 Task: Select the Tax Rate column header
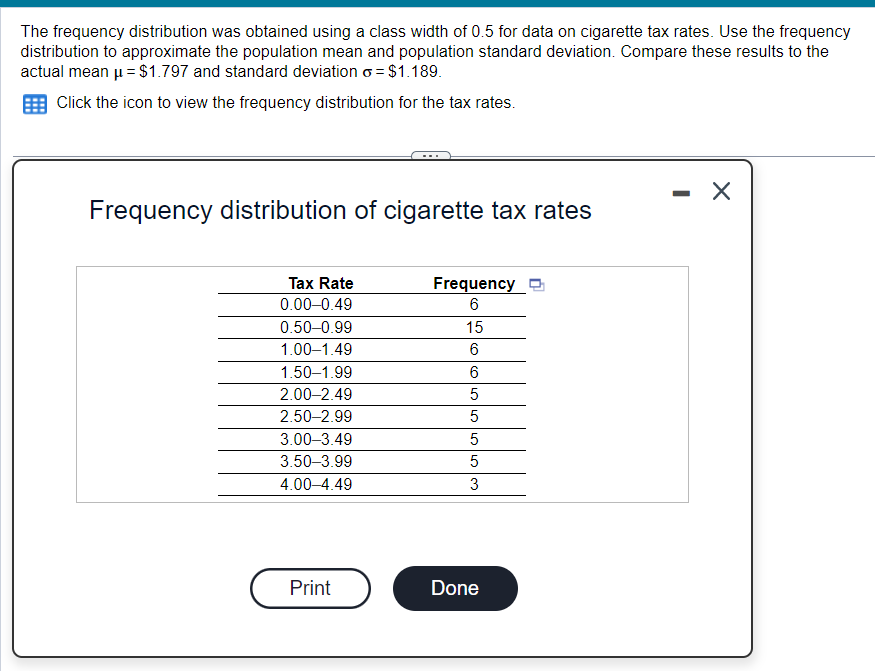click(320, 283)
